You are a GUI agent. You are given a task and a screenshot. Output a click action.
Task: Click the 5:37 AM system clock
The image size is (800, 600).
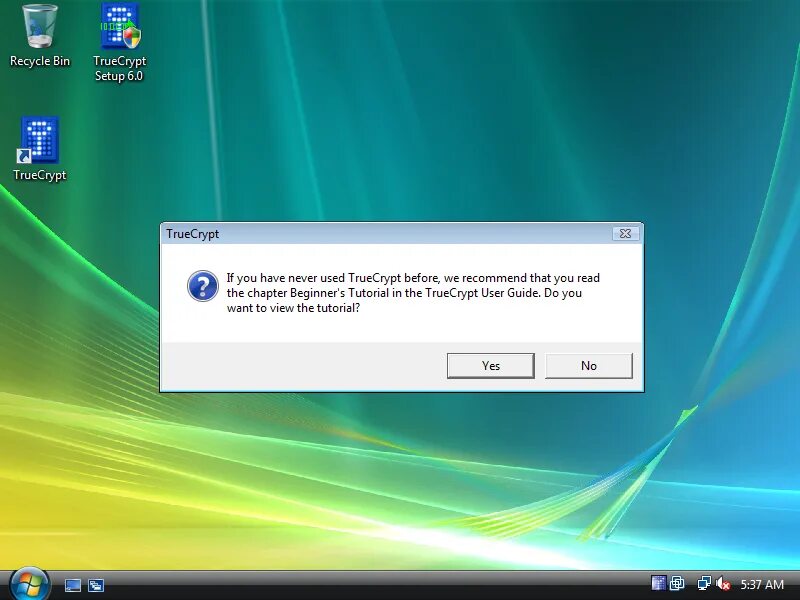(762, 584)
